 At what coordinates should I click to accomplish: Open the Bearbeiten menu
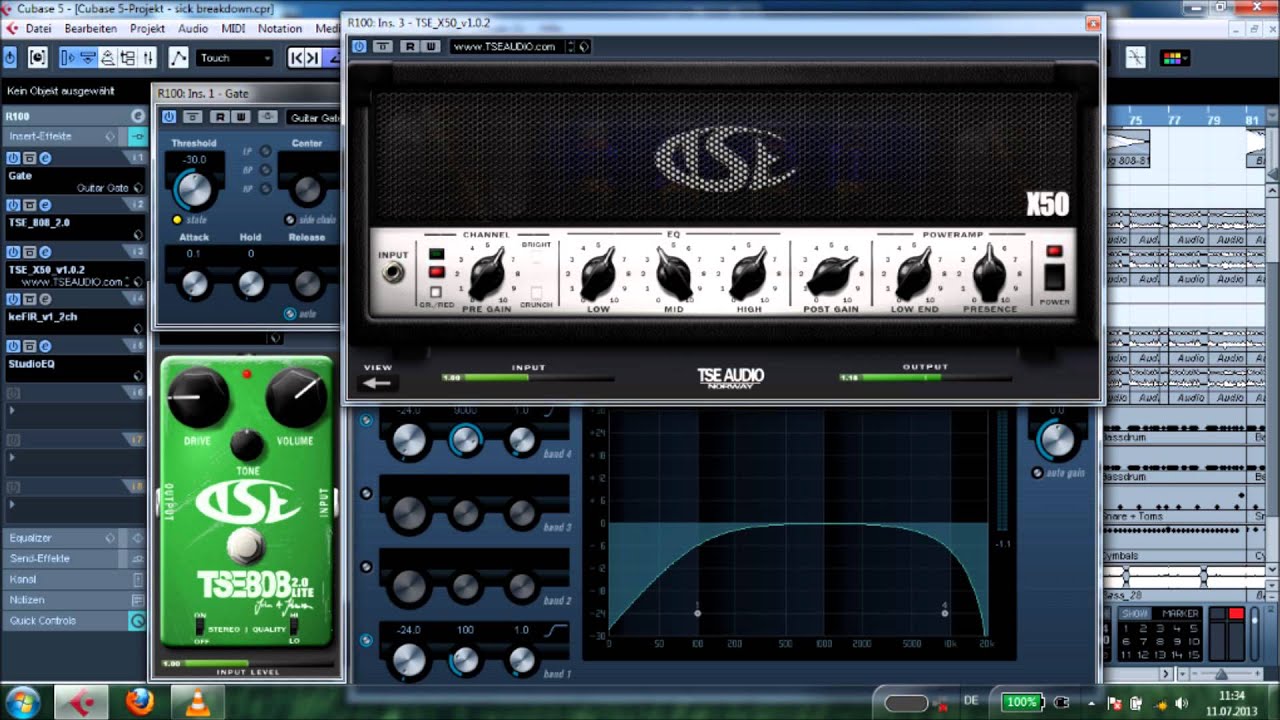(90, 28)
